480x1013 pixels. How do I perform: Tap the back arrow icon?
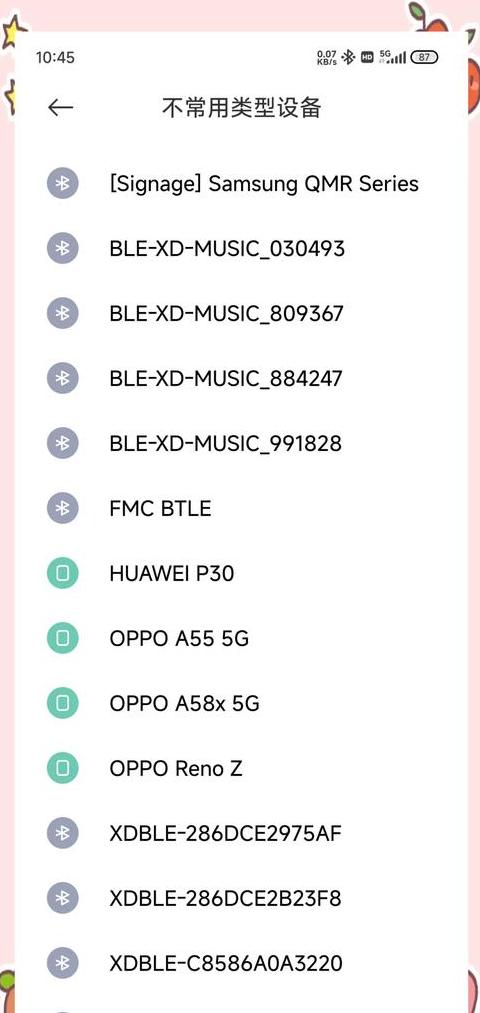point(60,108)
